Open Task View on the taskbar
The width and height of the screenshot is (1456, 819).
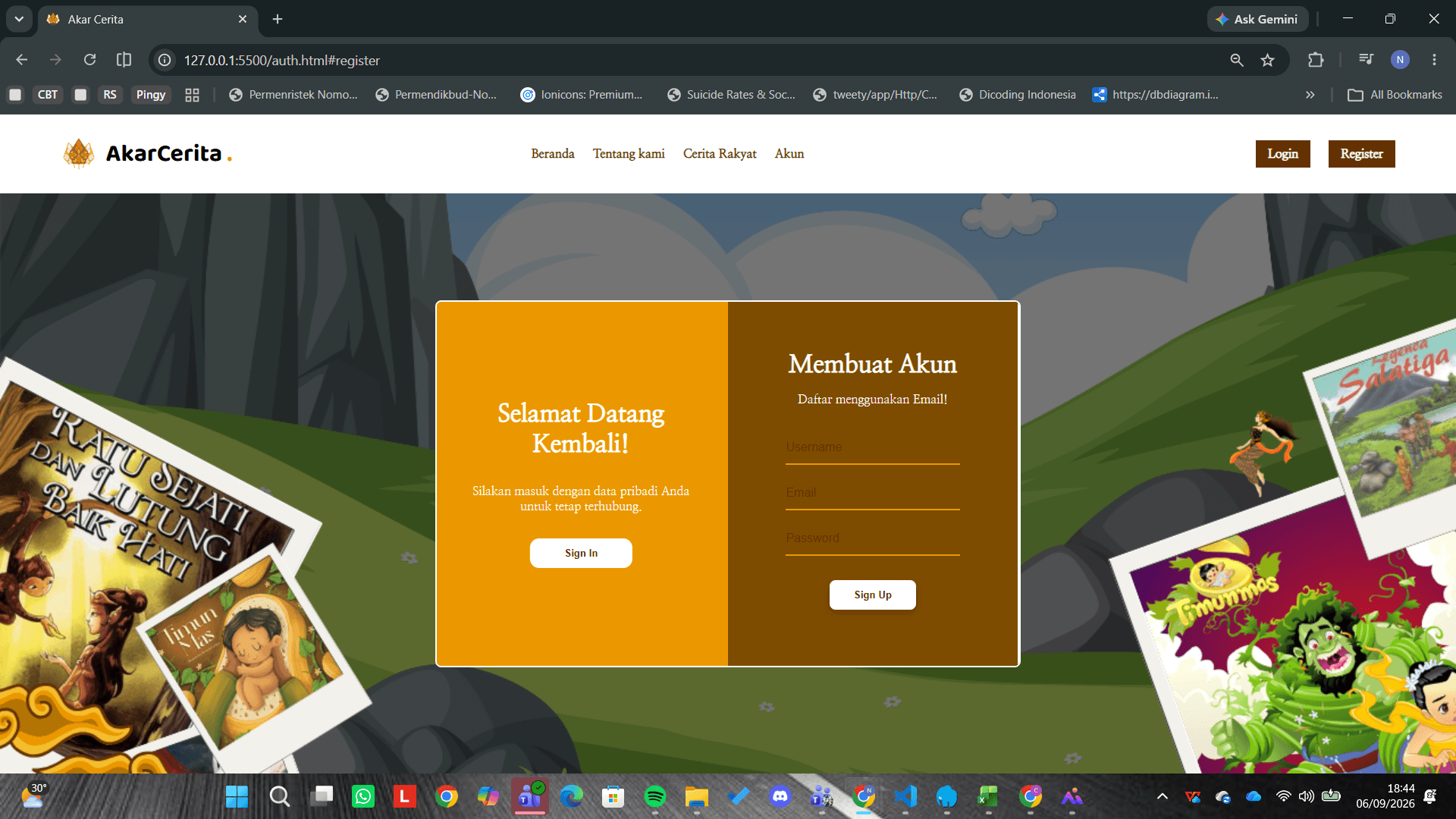322,796
